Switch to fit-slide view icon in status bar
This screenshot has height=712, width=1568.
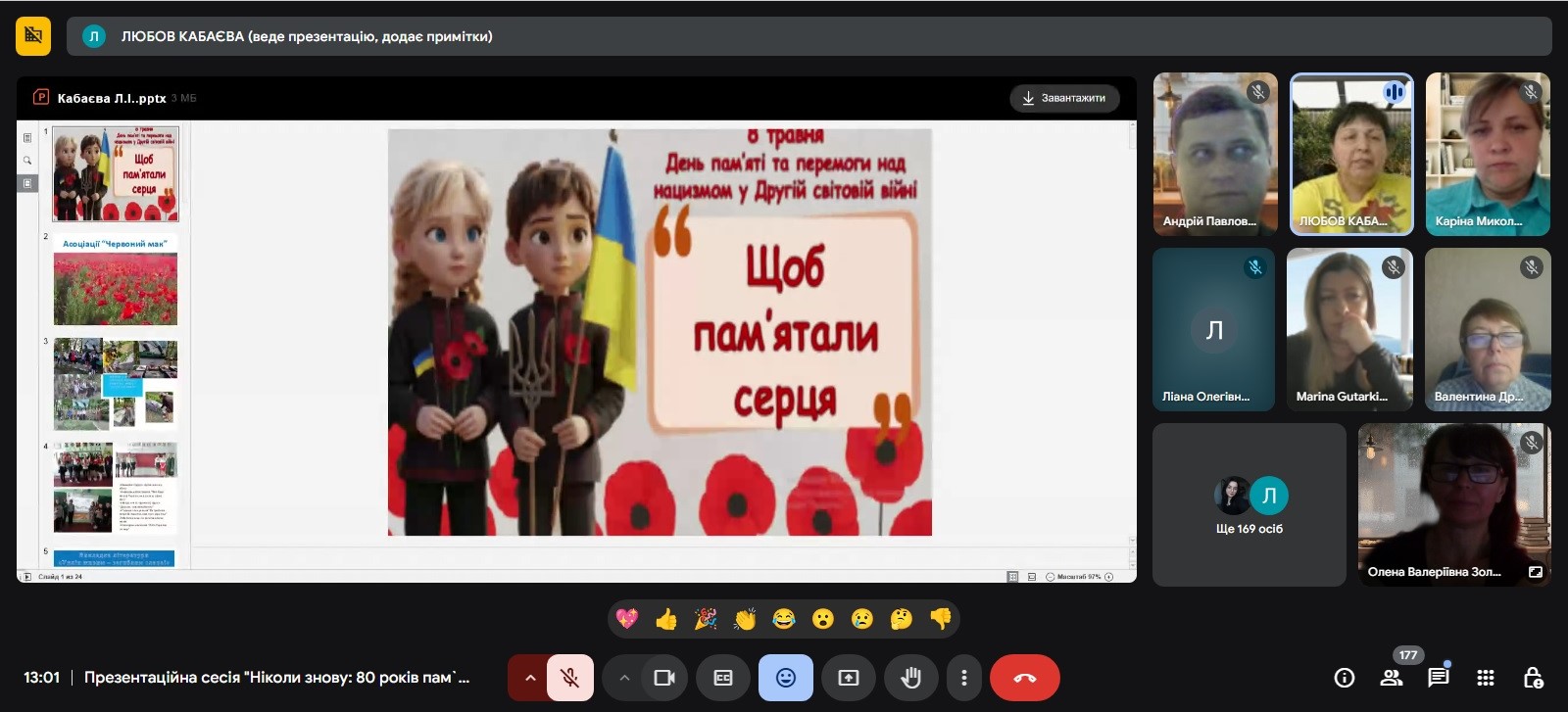[1012, 577]
